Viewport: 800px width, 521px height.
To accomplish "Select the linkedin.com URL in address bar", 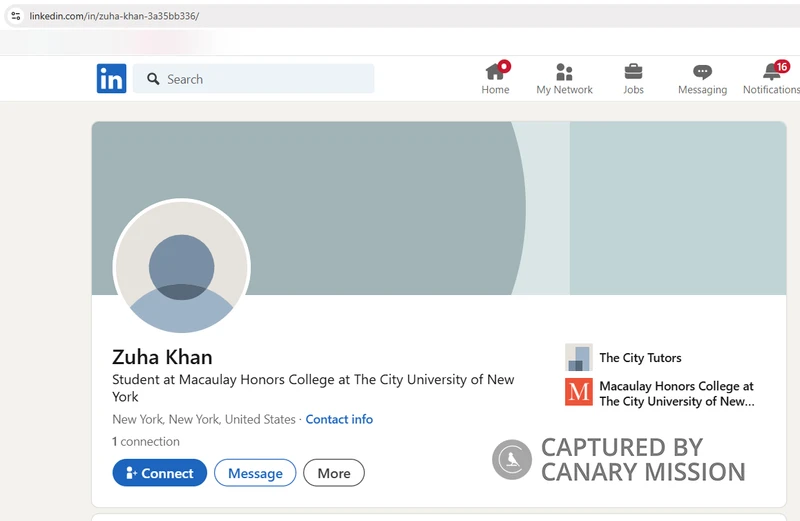I will [114, 16].
